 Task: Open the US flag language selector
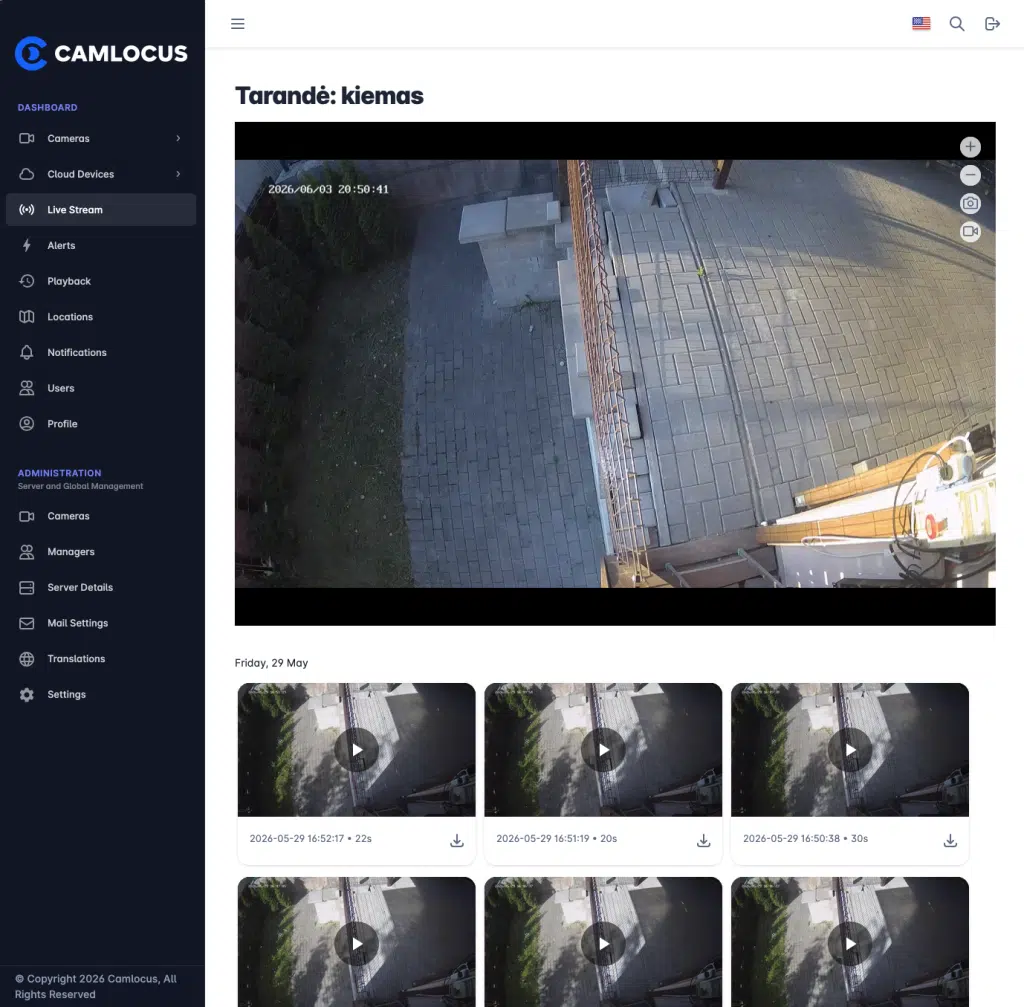click(x=921, y=24)
